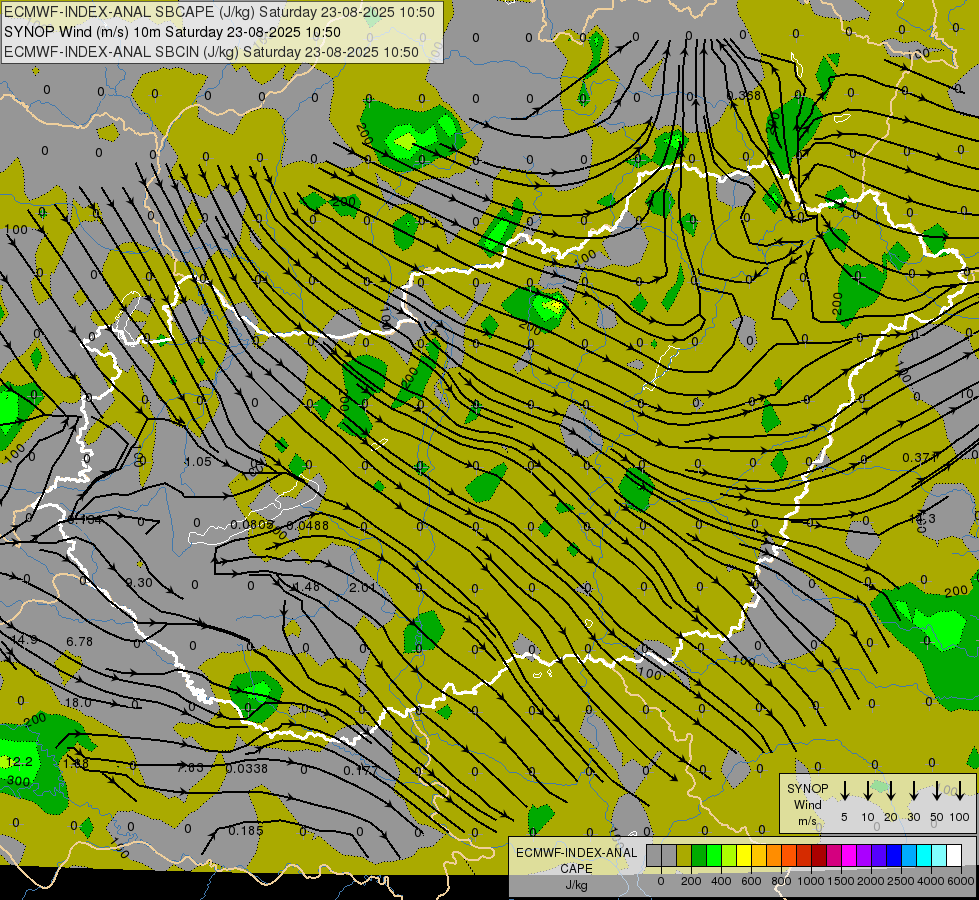
Task: Select the pure yellow CAPE legend swatch
Action: tap(744, 856)
